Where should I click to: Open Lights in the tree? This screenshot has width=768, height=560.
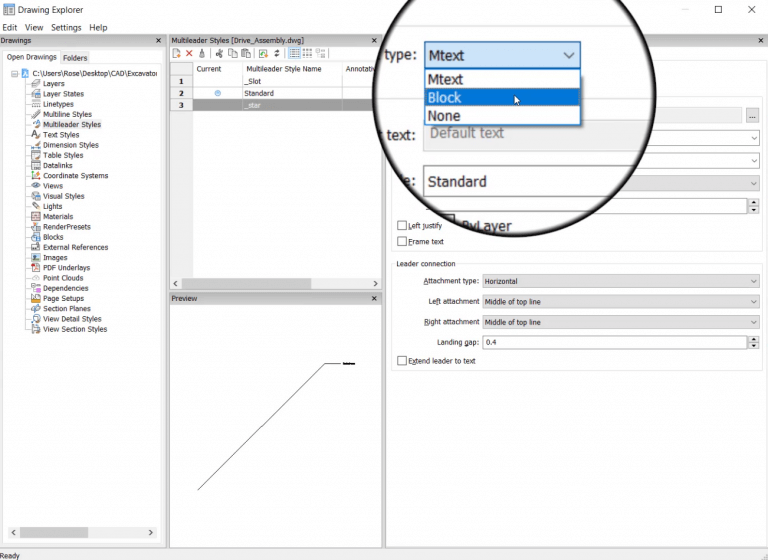[52, 207]
